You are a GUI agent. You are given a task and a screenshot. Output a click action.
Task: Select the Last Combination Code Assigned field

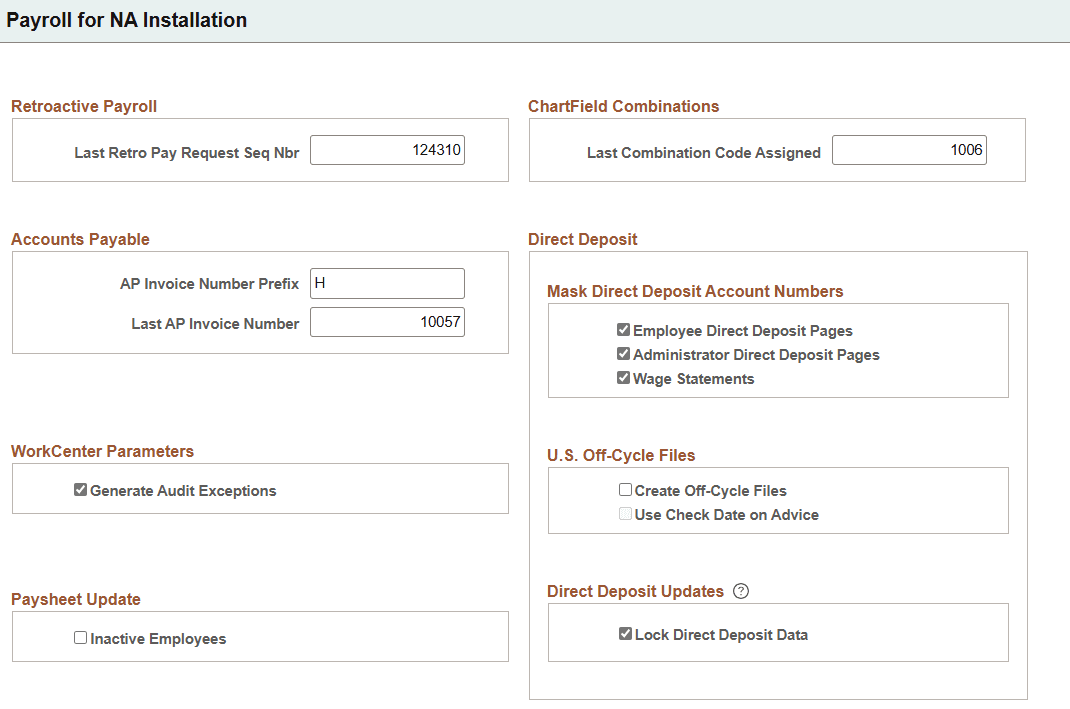909,149
